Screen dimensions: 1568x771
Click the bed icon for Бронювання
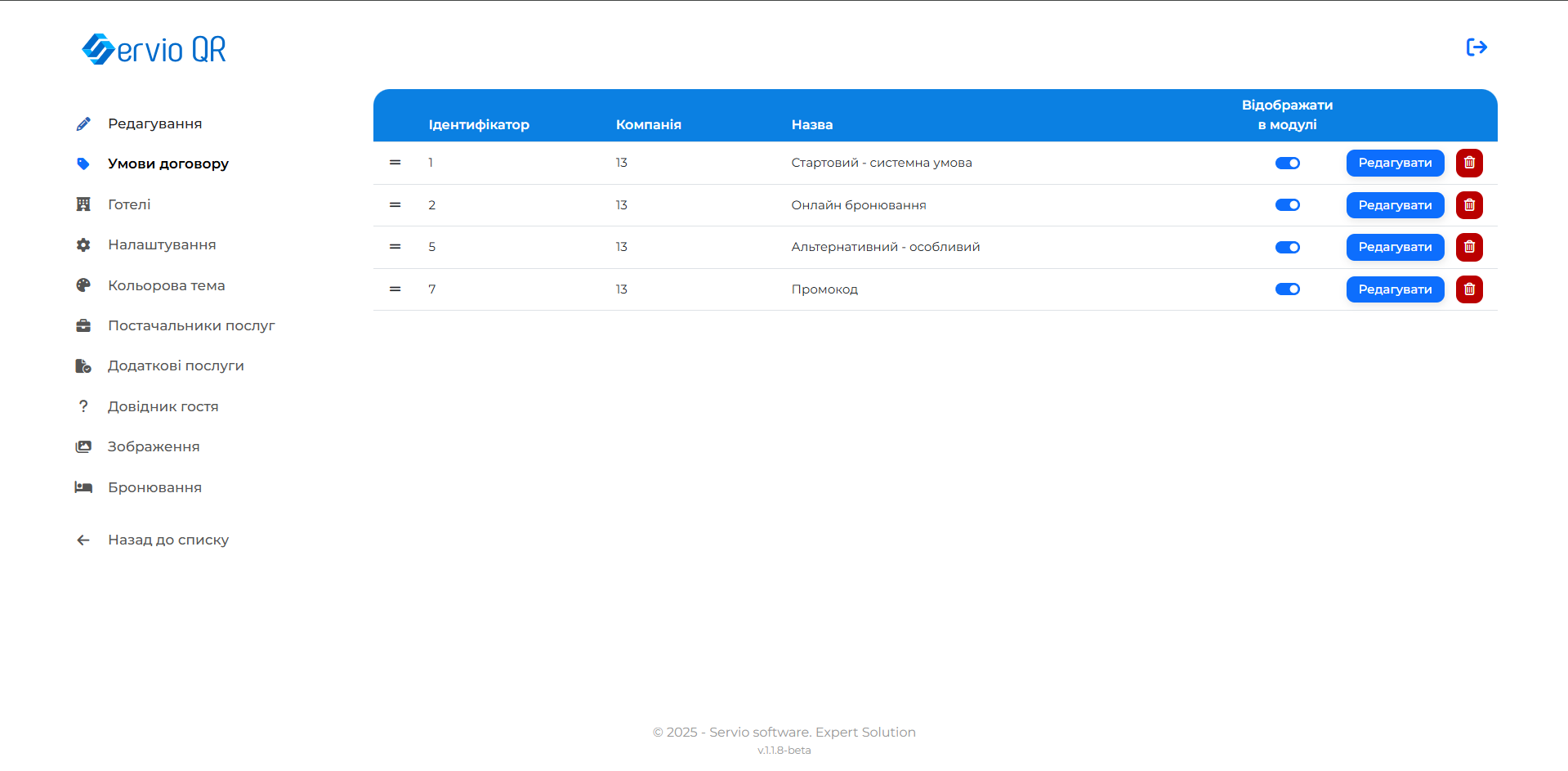83,487
